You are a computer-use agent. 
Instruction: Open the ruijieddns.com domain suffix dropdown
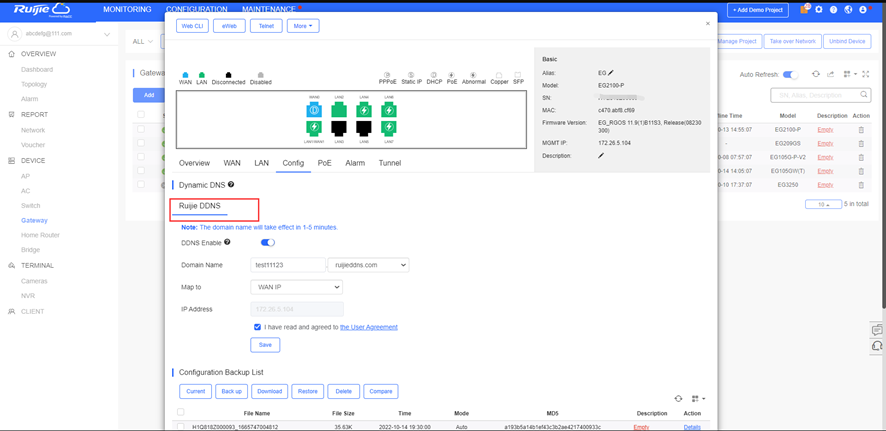[x=368, y=265]
